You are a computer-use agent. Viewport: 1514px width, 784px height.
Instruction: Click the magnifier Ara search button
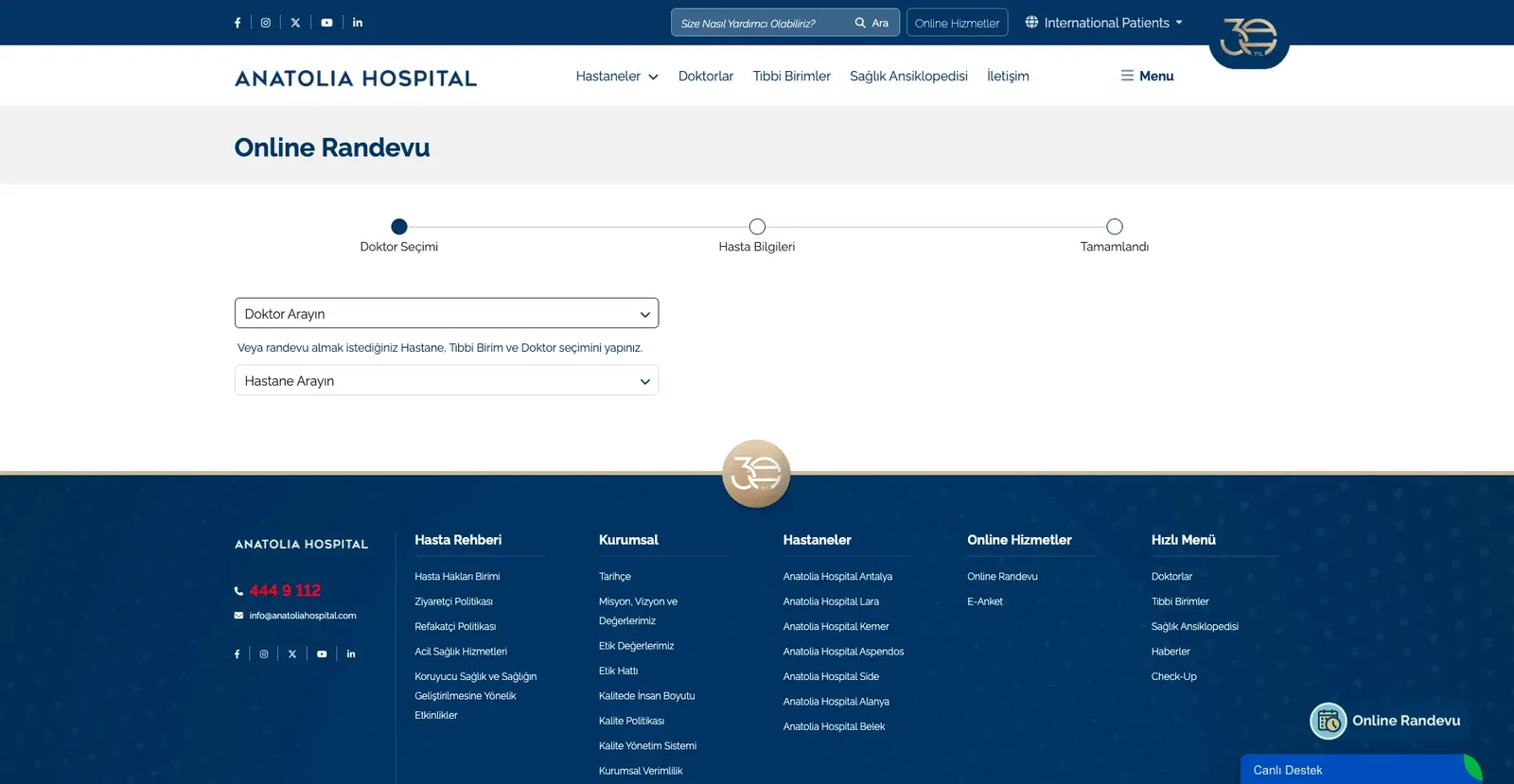(x=871, y=23)
